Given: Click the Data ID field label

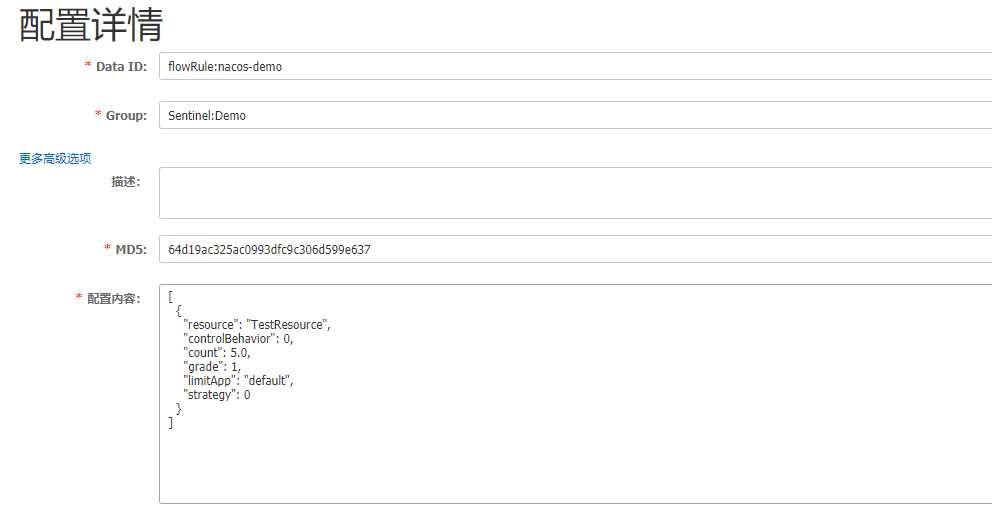Looking at the screenshot, I should coord(121,67).
